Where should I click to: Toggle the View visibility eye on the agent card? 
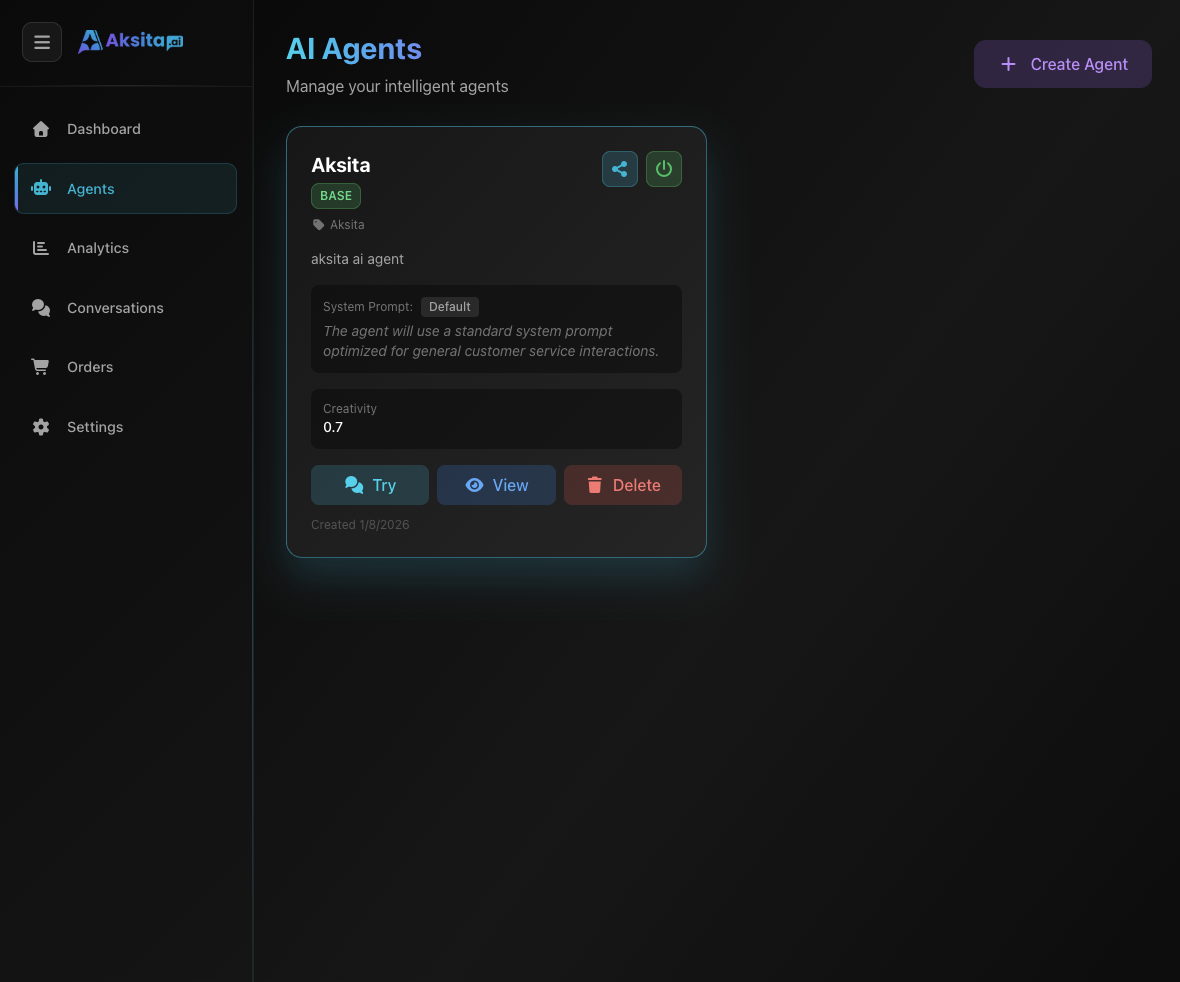[475, 485]
